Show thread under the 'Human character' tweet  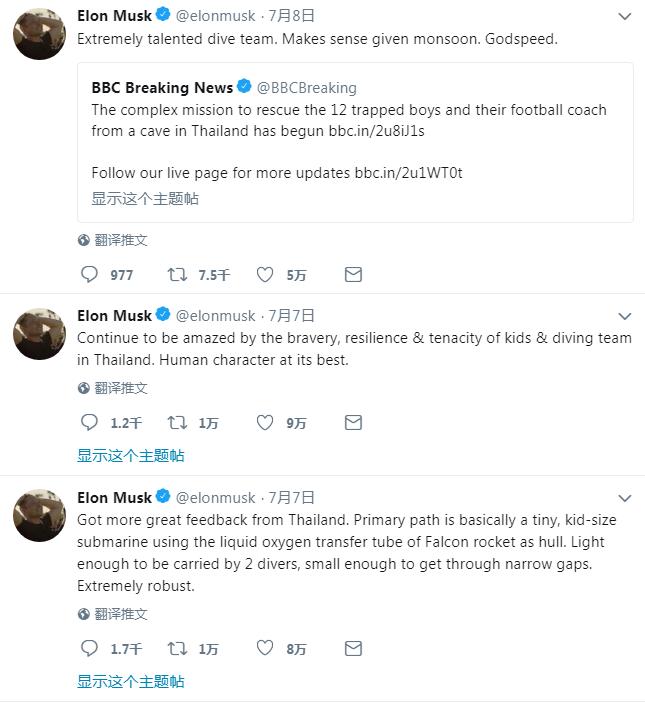point(131,456)
